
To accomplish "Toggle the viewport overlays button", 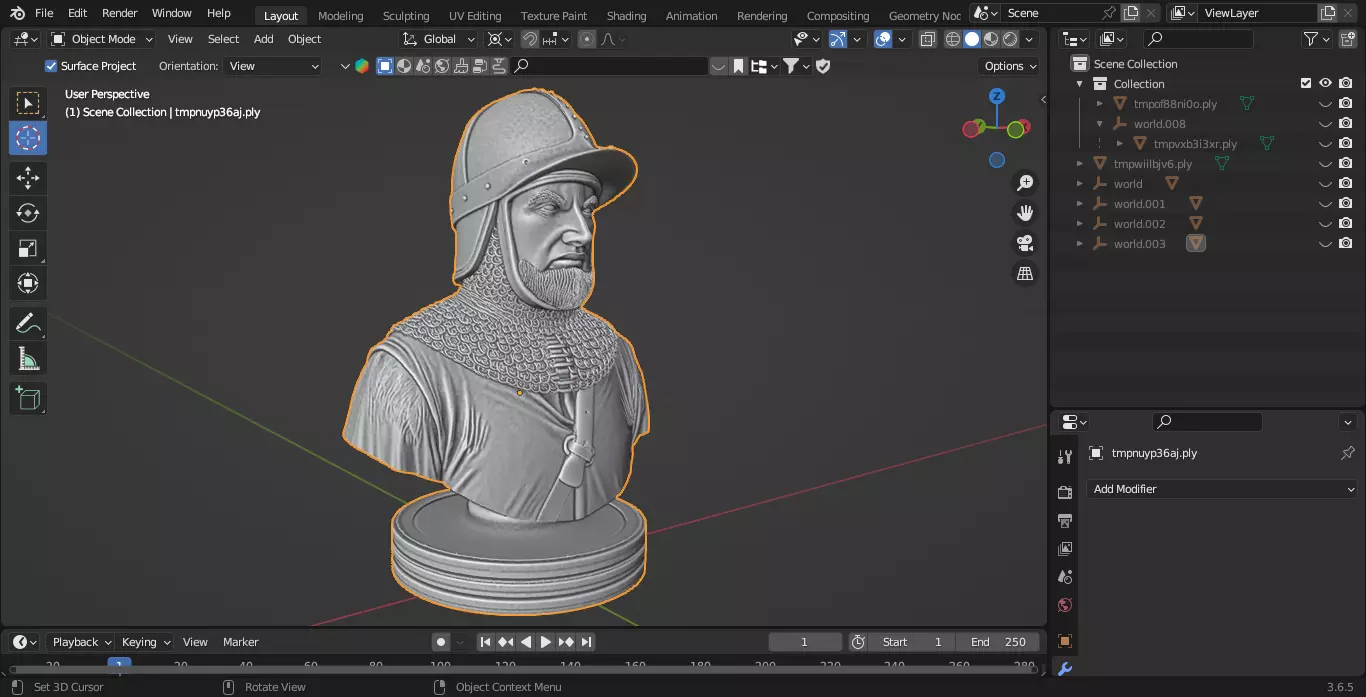I will 883,39.
